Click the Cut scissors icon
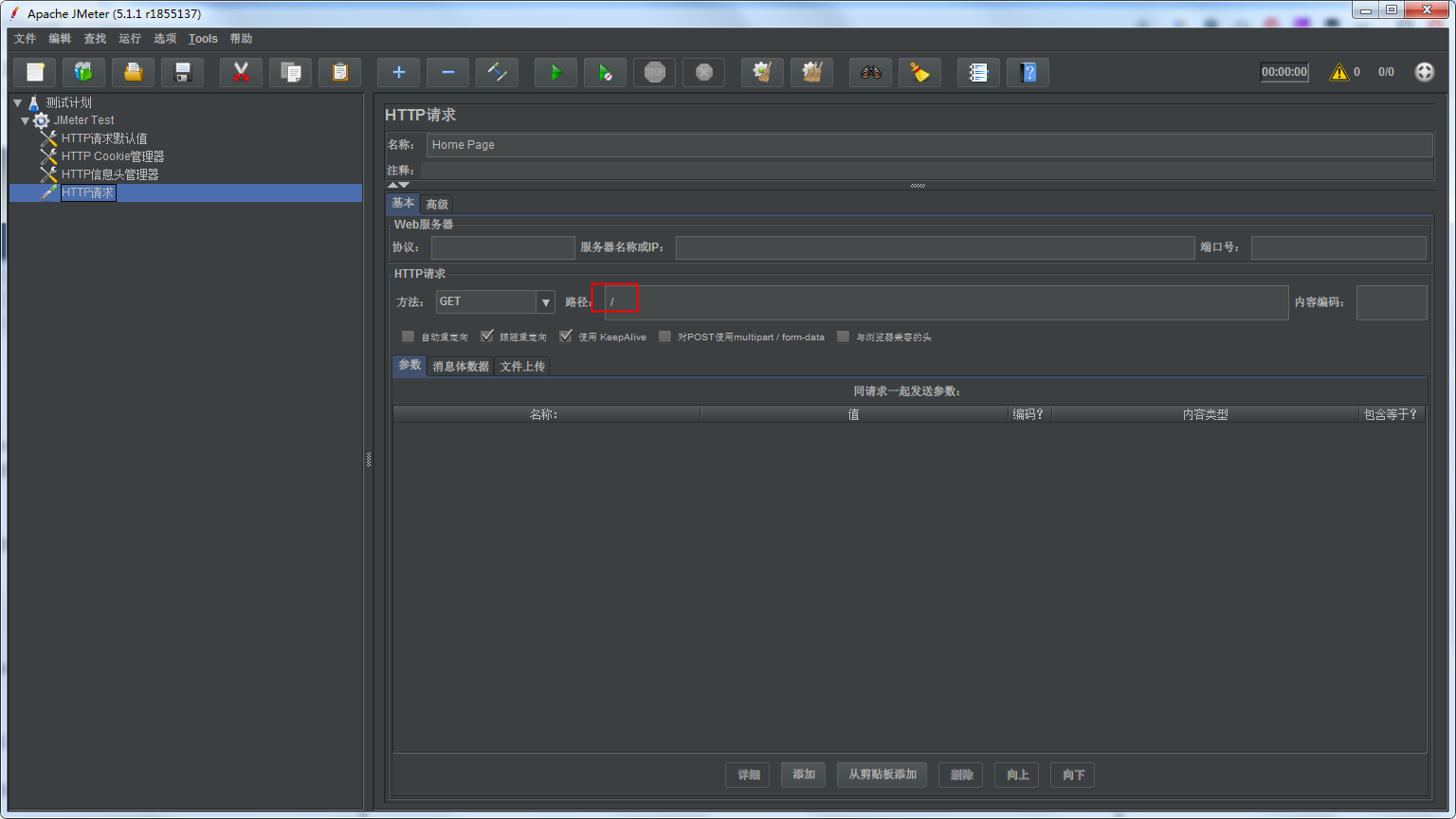The height and width of the screenshot is (819, 1456). coord(241,72)
